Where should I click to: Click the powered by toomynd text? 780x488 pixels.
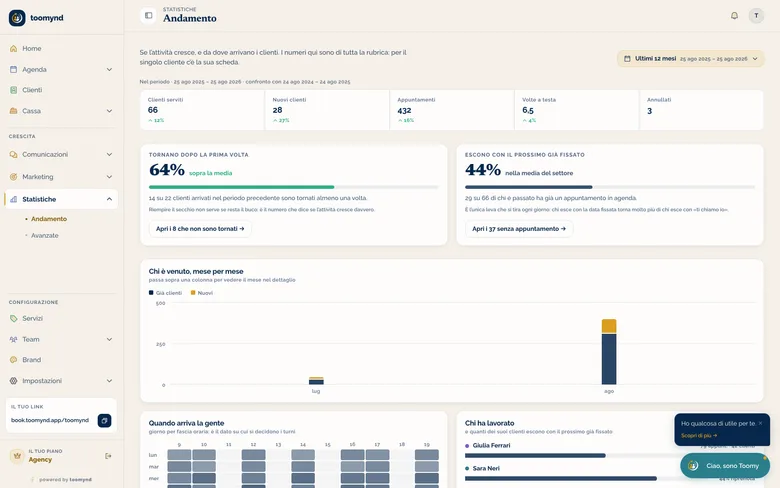(65, 480)
